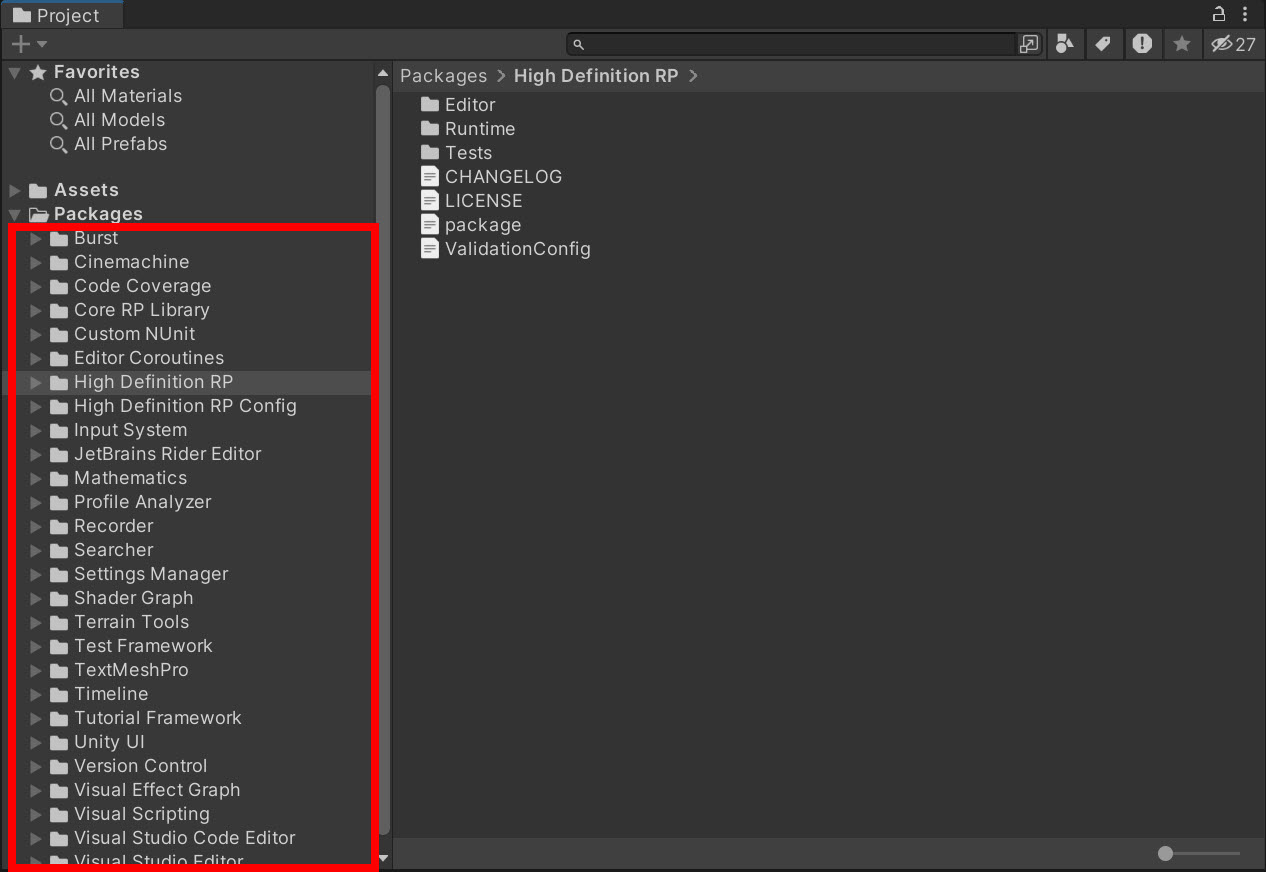1266x872 pixels.
Task: Expand the Timeline package arrow
Action: [36, 694]
